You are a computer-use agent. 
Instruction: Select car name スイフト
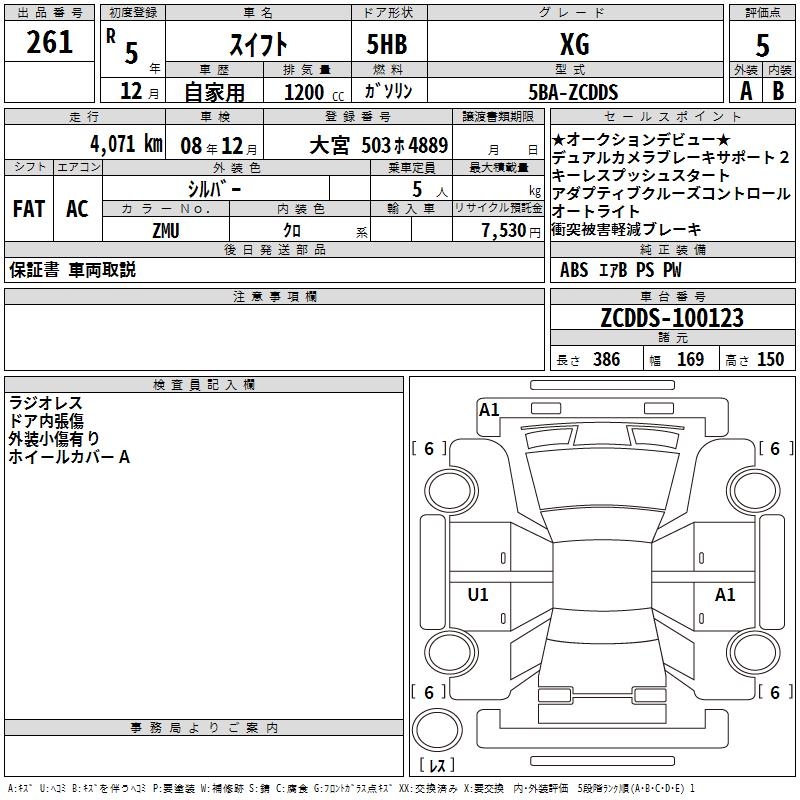[258, 44]
